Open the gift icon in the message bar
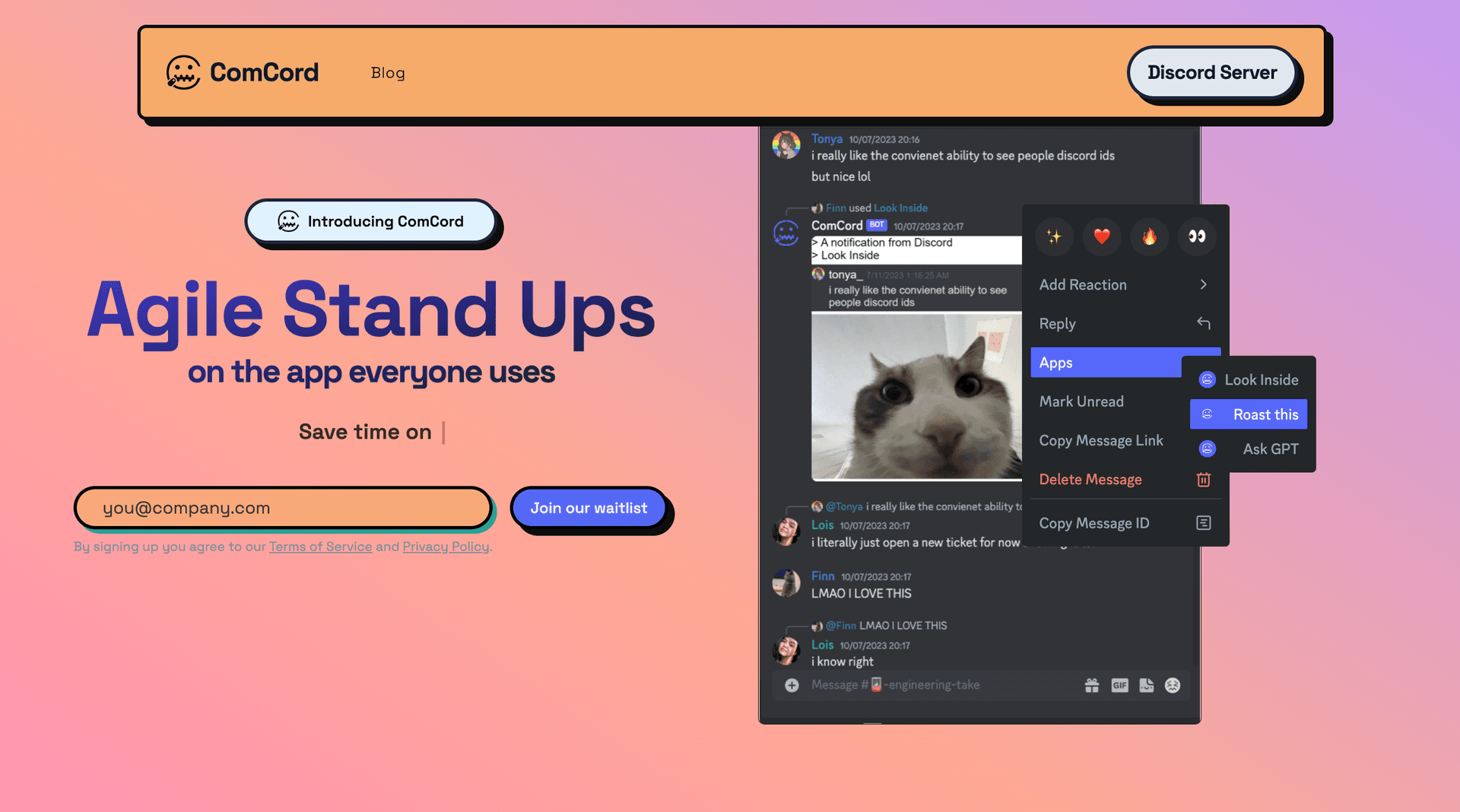Image resolution: width=1460 pixels, height=812 pixels. click(1092, 685)
